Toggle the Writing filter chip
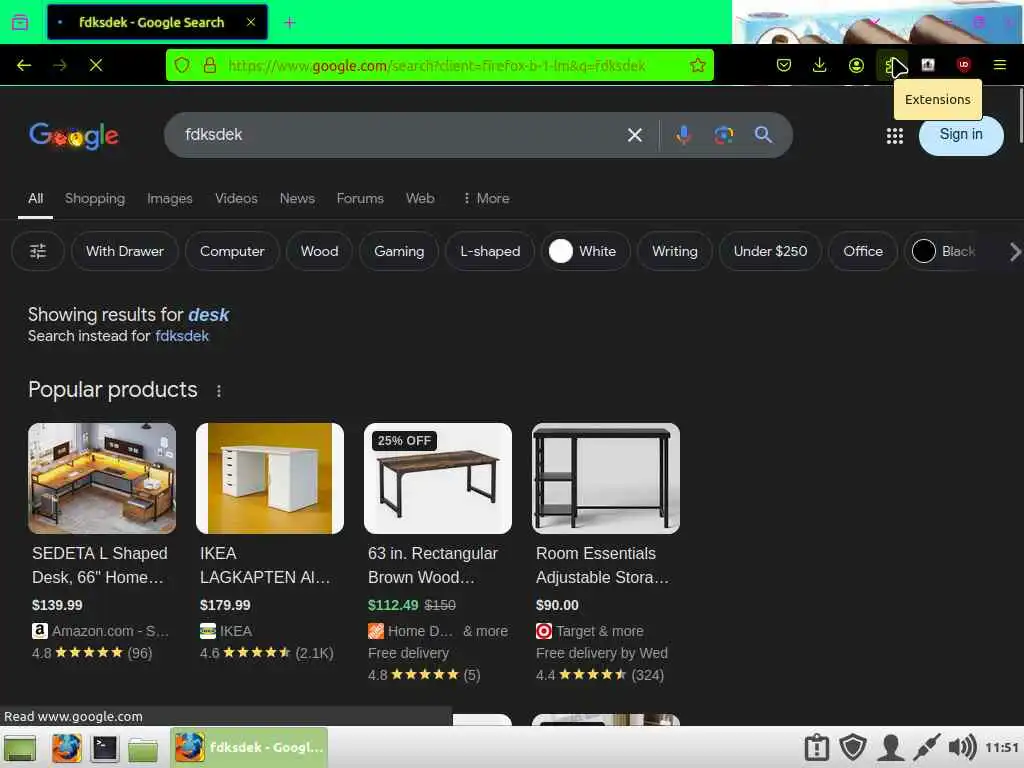 click(x=675, y=251)
